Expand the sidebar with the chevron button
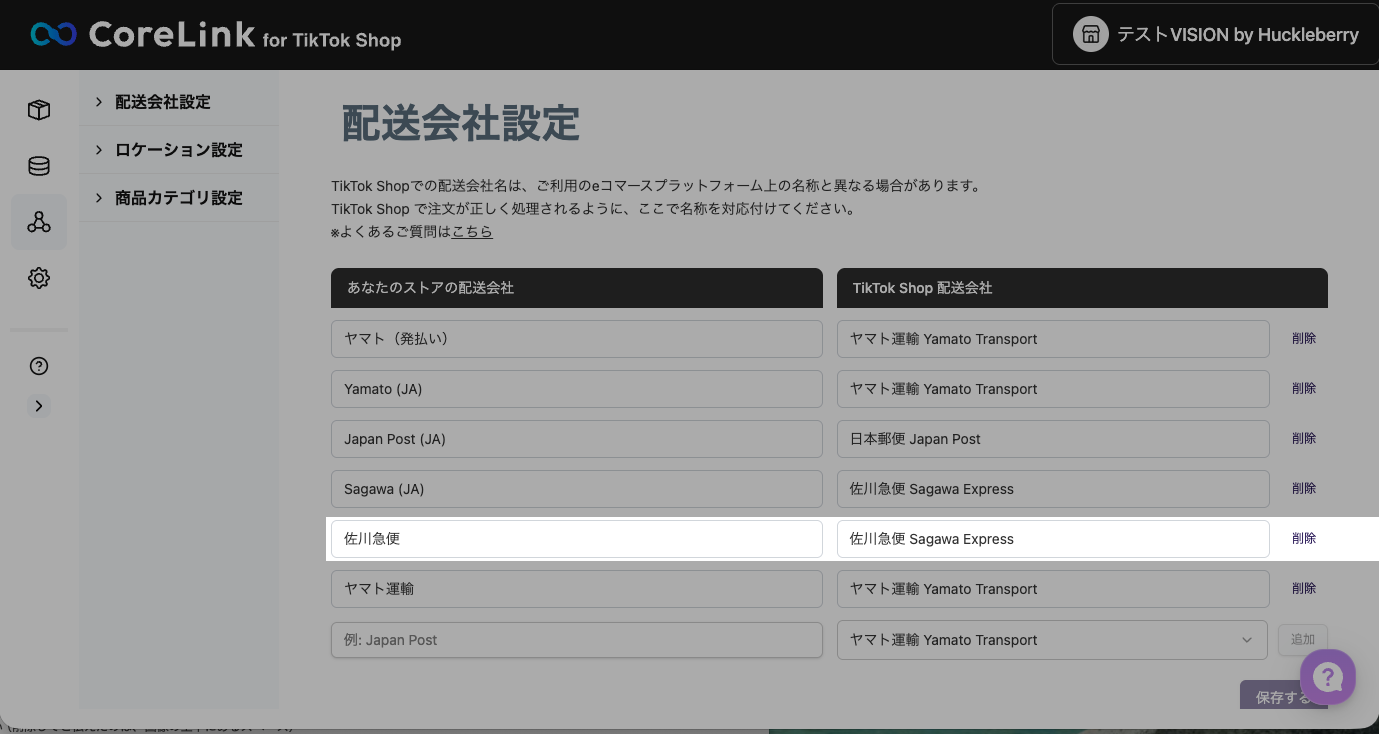 pyautogui.click(x=39, y=406)
